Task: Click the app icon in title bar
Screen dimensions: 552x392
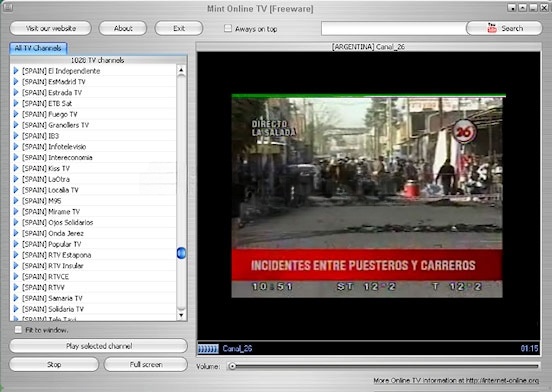Action: click(x=8, y=7)
